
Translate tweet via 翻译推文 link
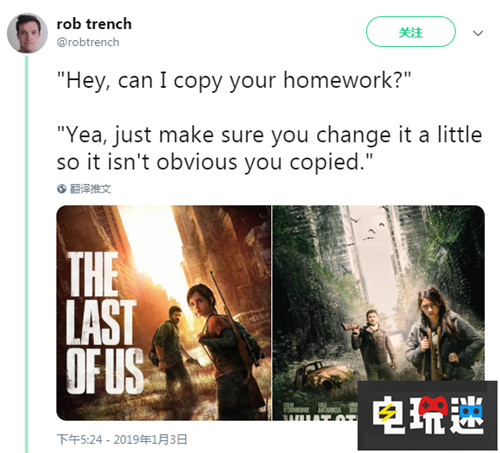pyautogui.click(x=90, y=189)
